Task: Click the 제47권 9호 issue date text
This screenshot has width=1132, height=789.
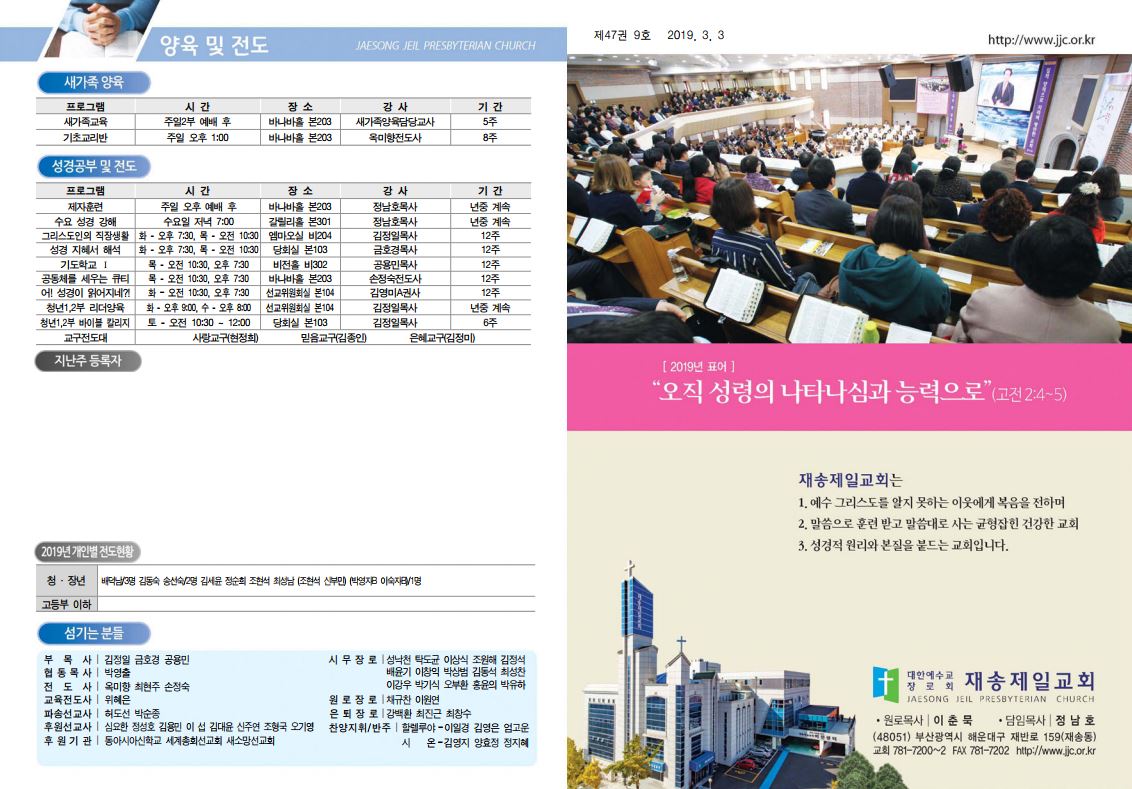Action: coord(659,36)
